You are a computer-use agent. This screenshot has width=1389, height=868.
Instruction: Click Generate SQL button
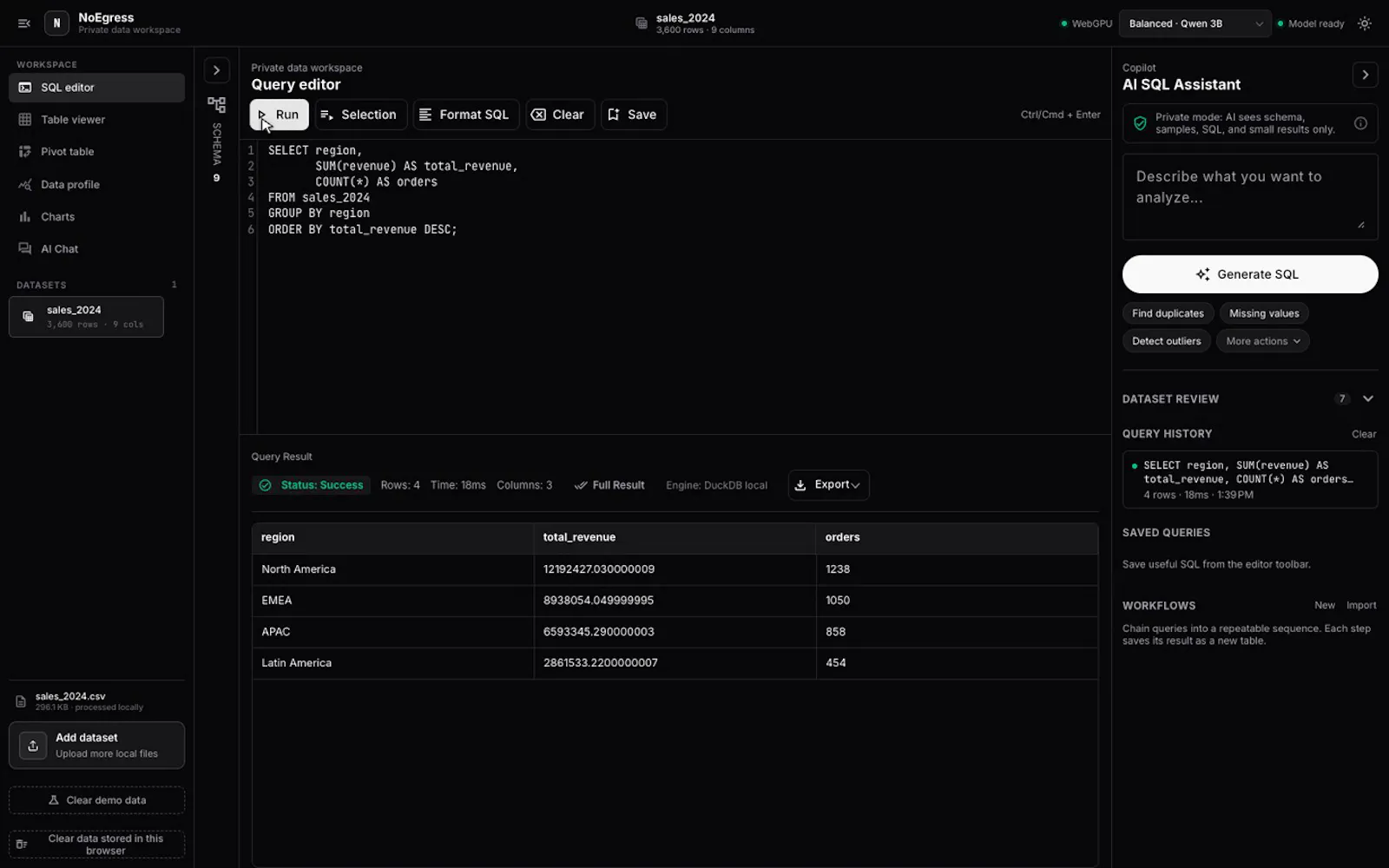[x=1250, y=274]
